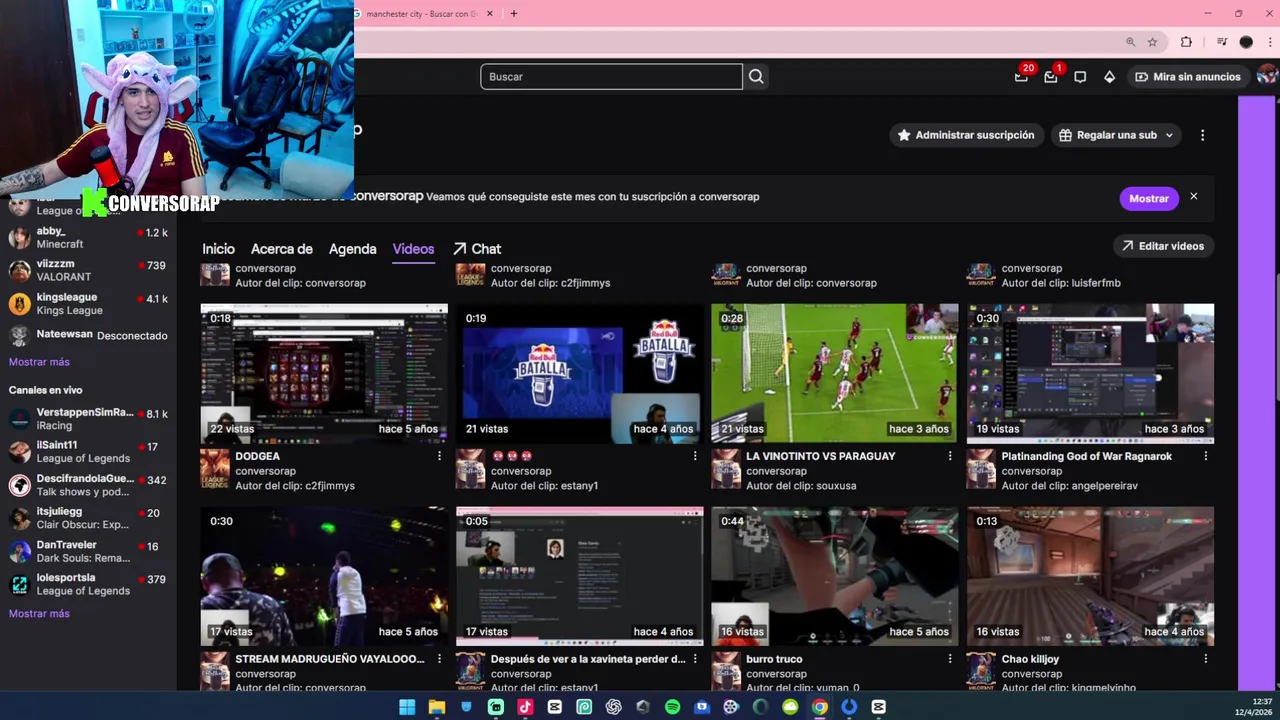This screenshot has height=720, width=1280.
Task: Open File Explorer from taskbar
Action: [x=437, y=707]
